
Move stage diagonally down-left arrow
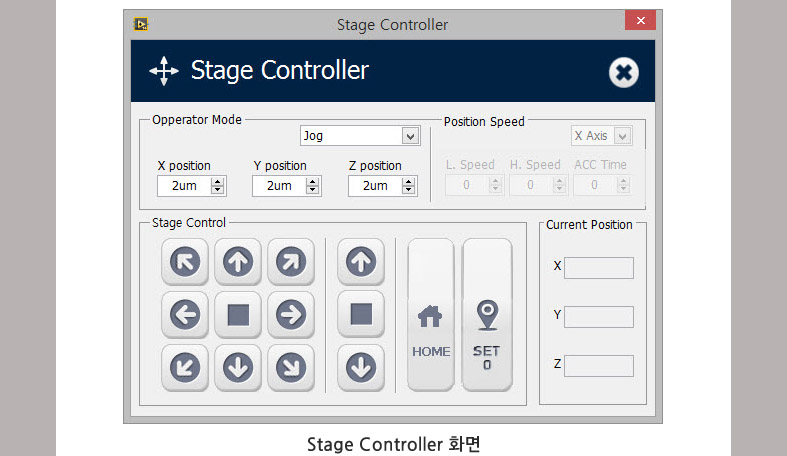pos(185,368)
